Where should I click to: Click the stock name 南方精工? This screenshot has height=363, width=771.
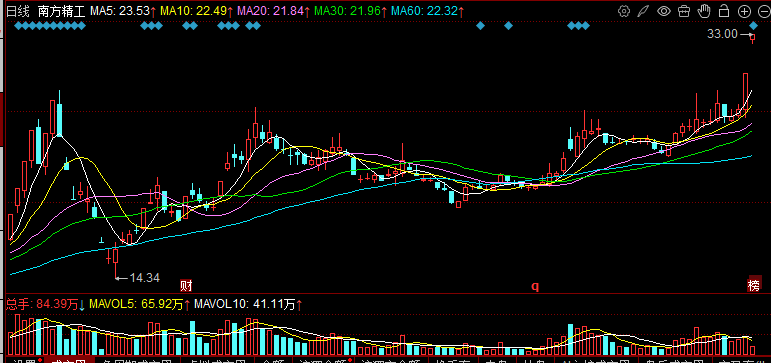click(61, 11)
